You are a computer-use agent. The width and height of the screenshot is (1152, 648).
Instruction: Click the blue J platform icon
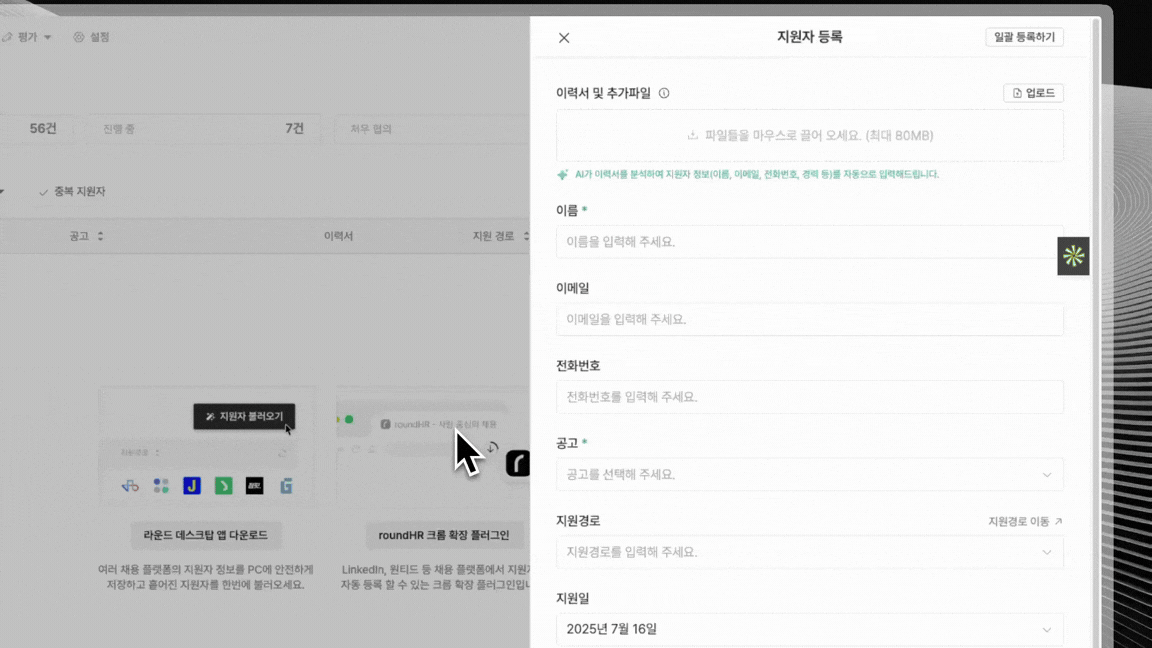[x=192, y=486]
